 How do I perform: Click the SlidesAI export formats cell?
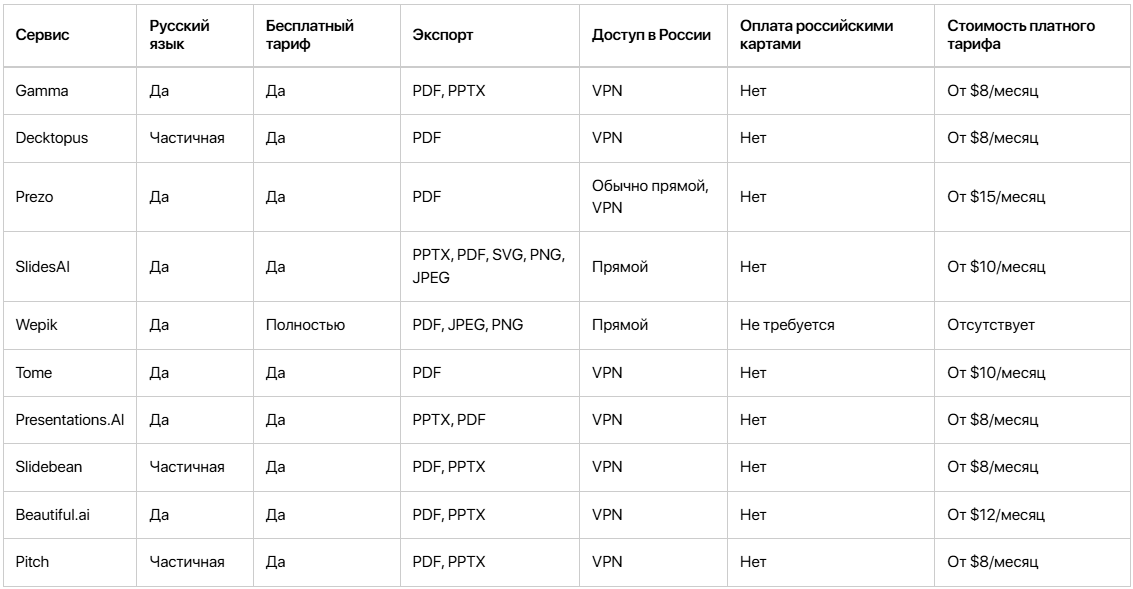489,267
